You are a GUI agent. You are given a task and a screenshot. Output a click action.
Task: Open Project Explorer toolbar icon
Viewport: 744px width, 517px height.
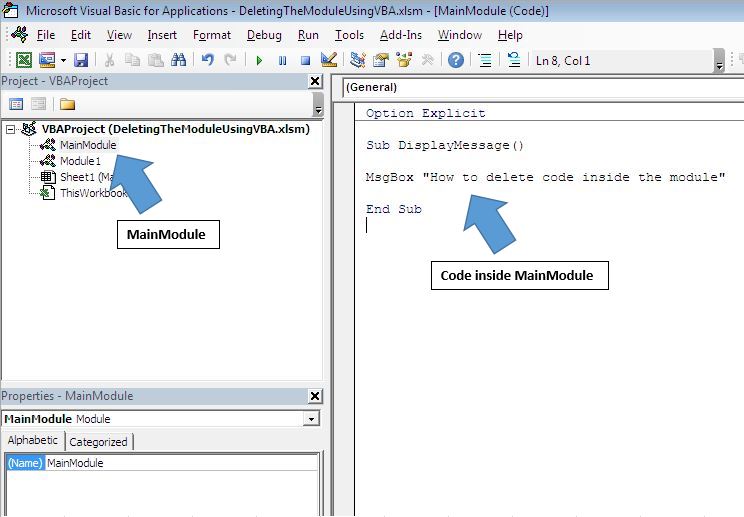click(358, 60)
